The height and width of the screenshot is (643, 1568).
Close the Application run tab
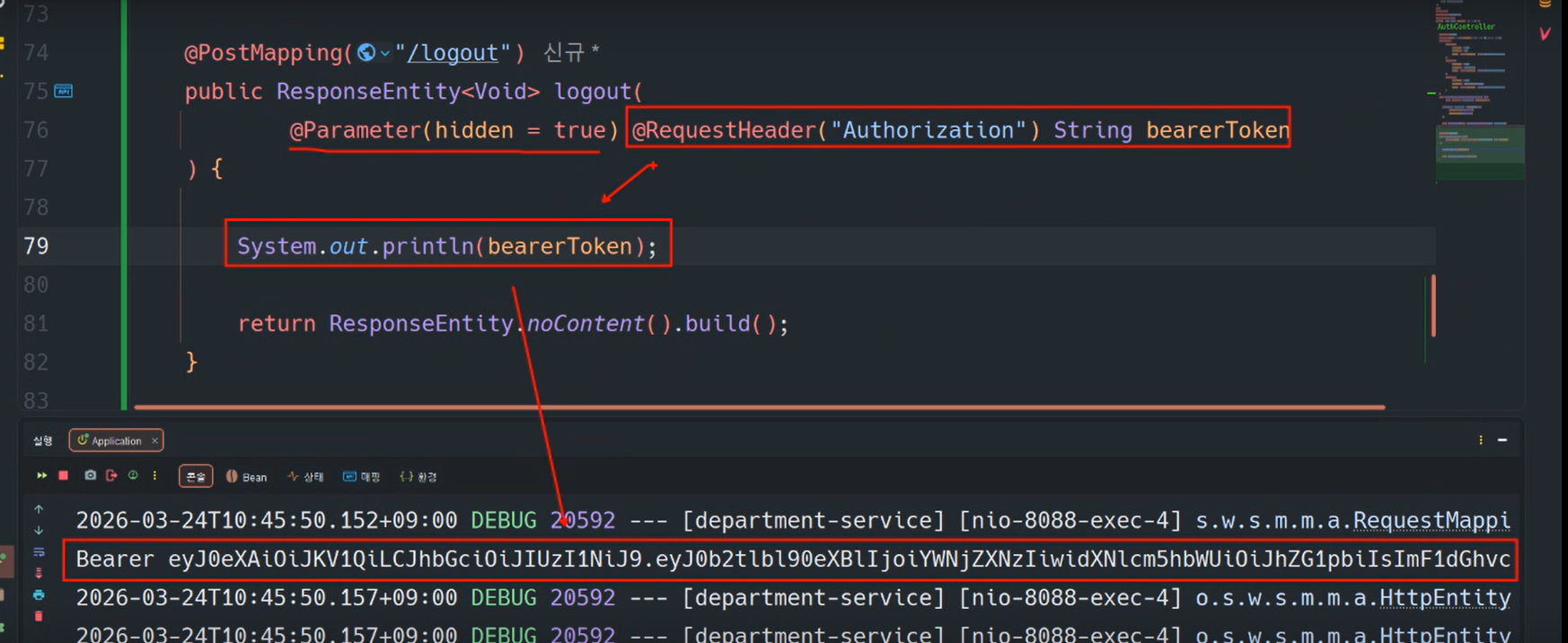click(x=154, y=440)
